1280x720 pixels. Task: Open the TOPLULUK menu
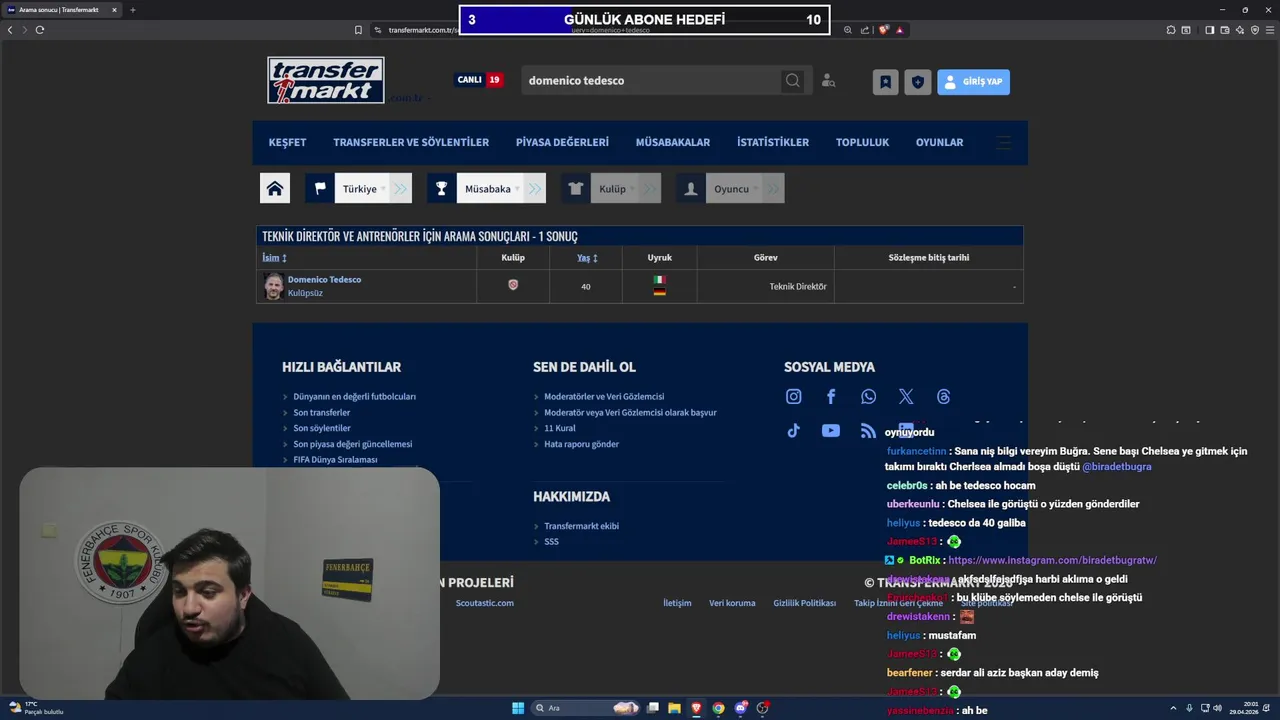pyautogui.click(x=862, y=142)
